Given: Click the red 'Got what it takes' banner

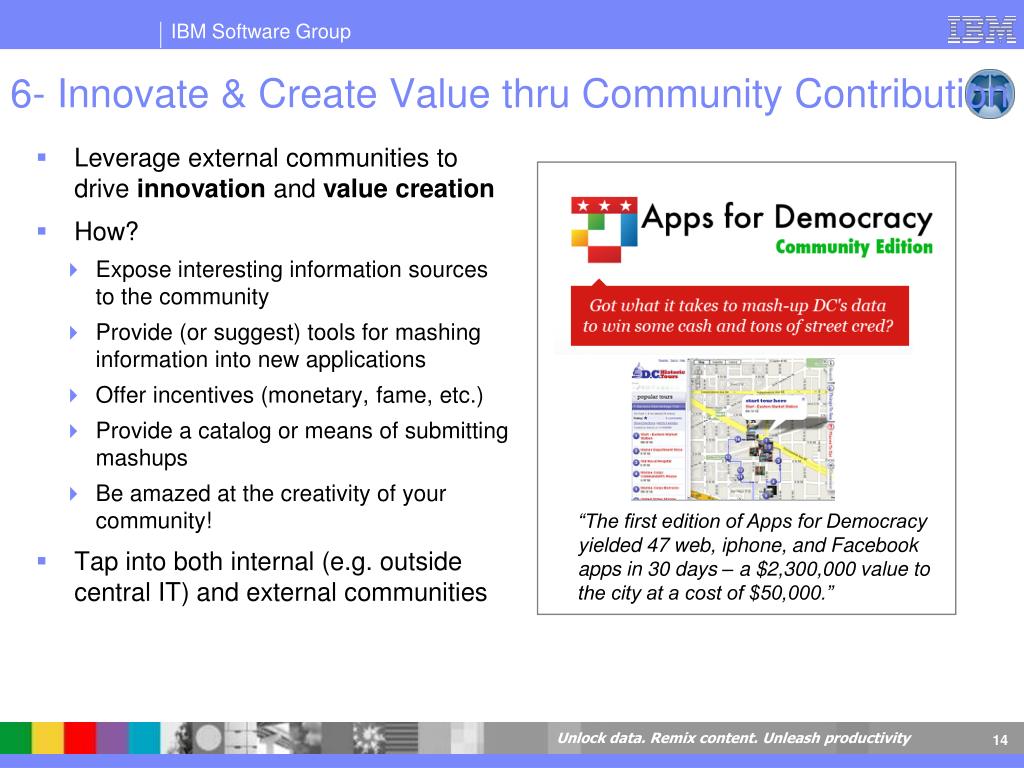Looking at the screenshot, I should (739, 315).
